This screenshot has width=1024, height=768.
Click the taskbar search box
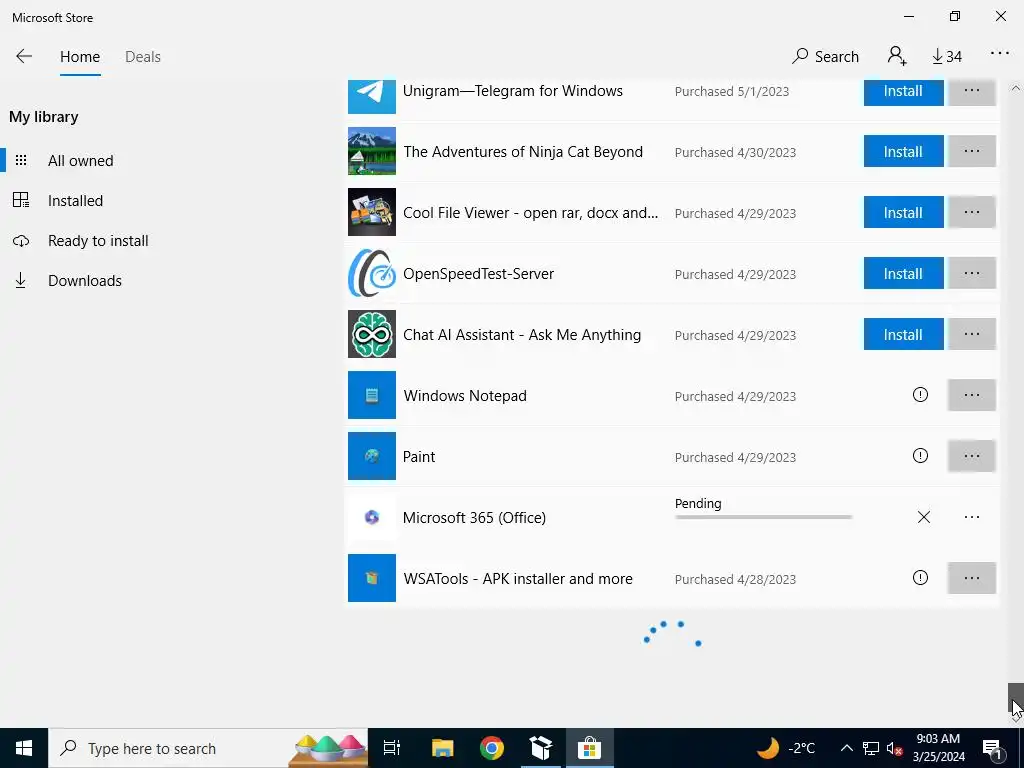(208, 748)
